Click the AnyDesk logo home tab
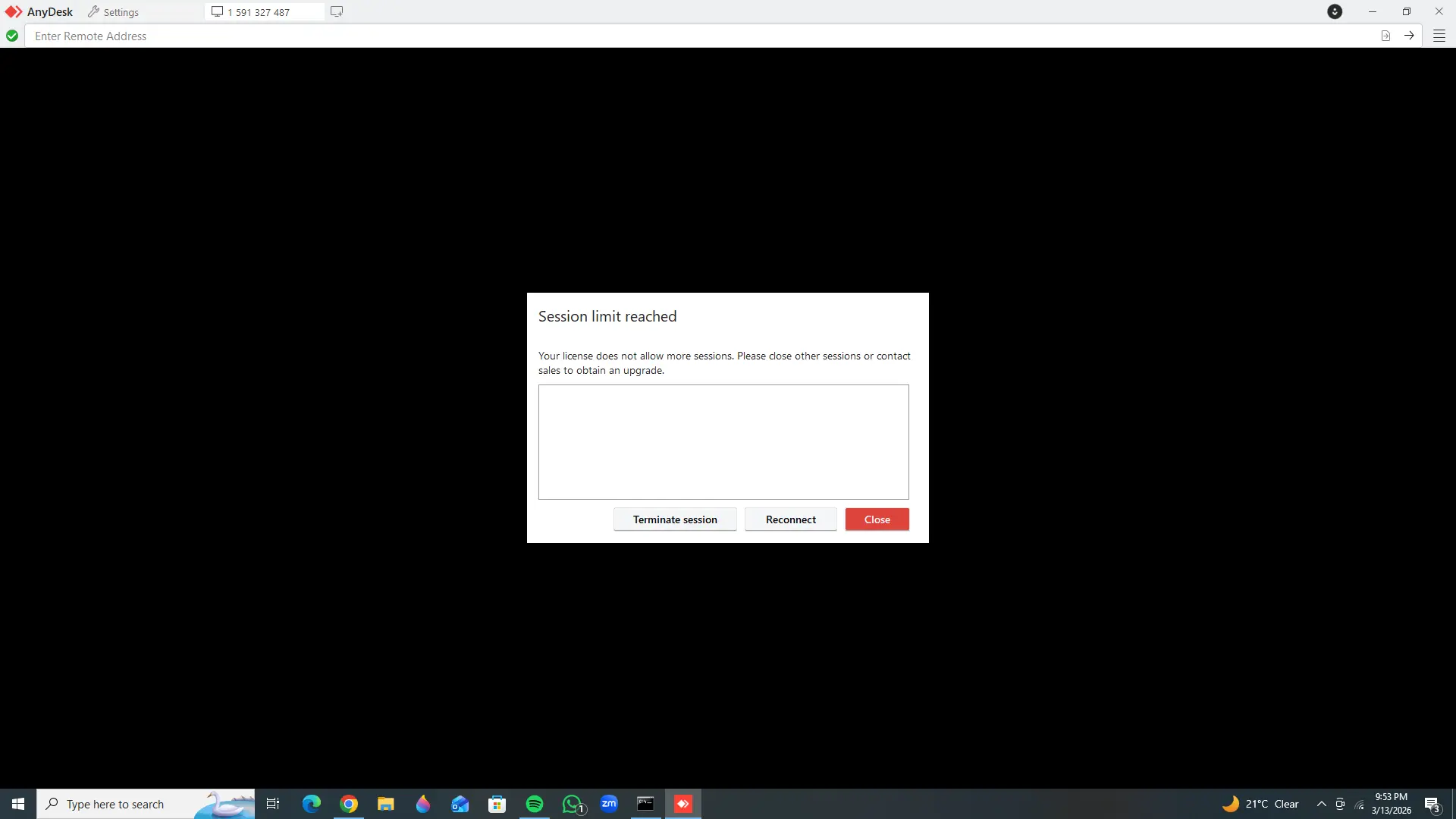This screenshot has height=819, width=1456. (x=39, y=12)
